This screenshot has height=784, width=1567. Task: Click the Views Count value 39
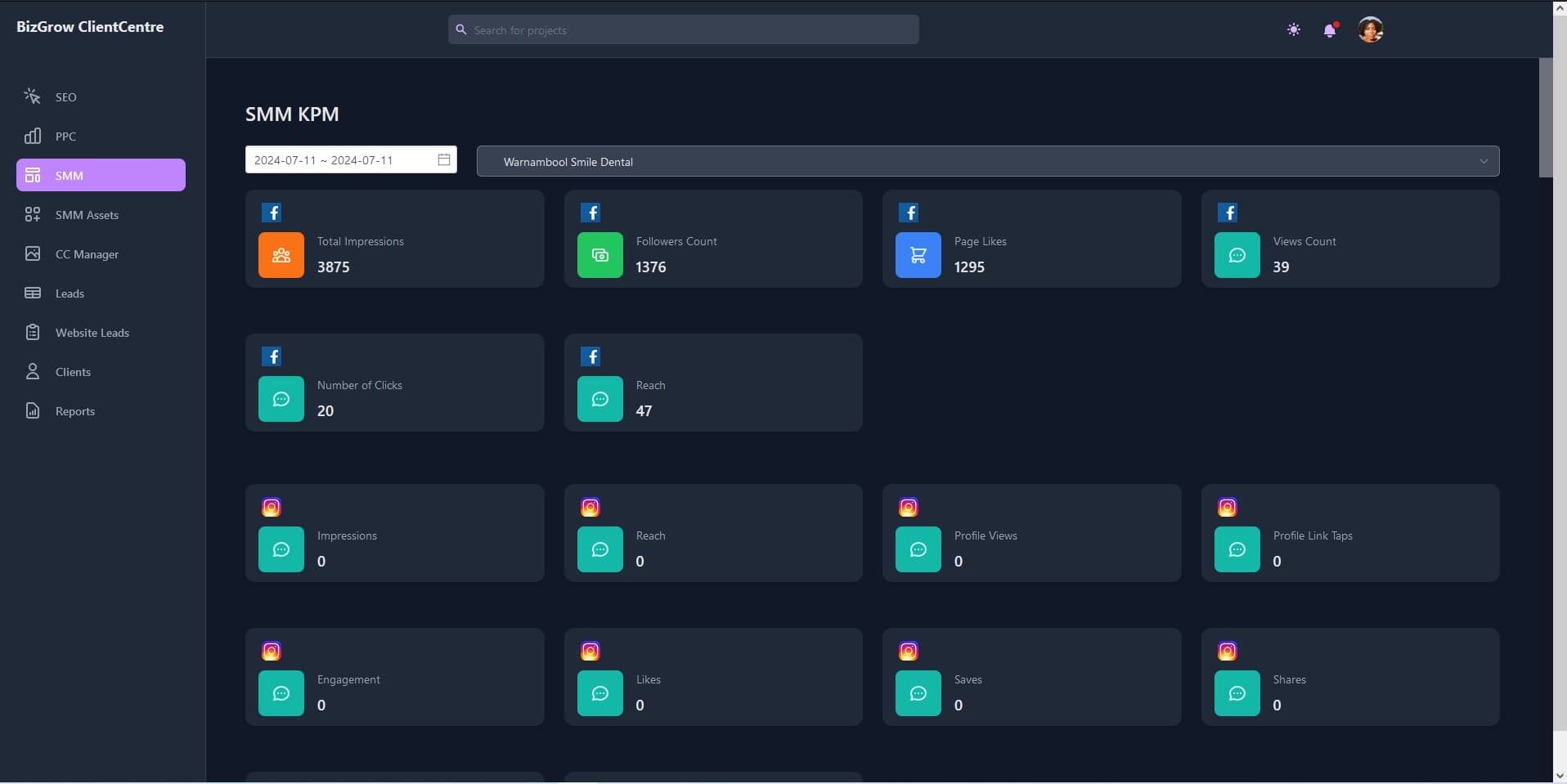tap(1281, 267)
